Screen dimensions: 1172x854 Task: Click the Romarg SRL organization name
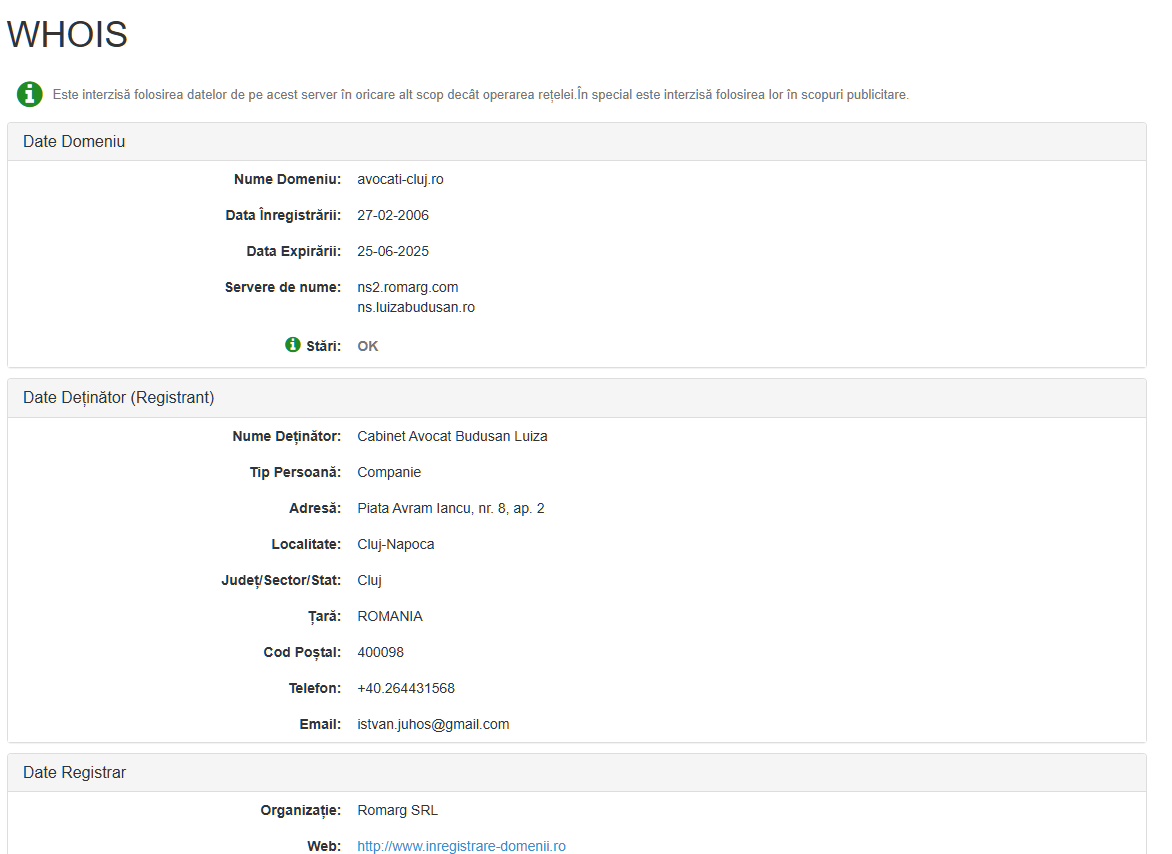pos(397,811)
